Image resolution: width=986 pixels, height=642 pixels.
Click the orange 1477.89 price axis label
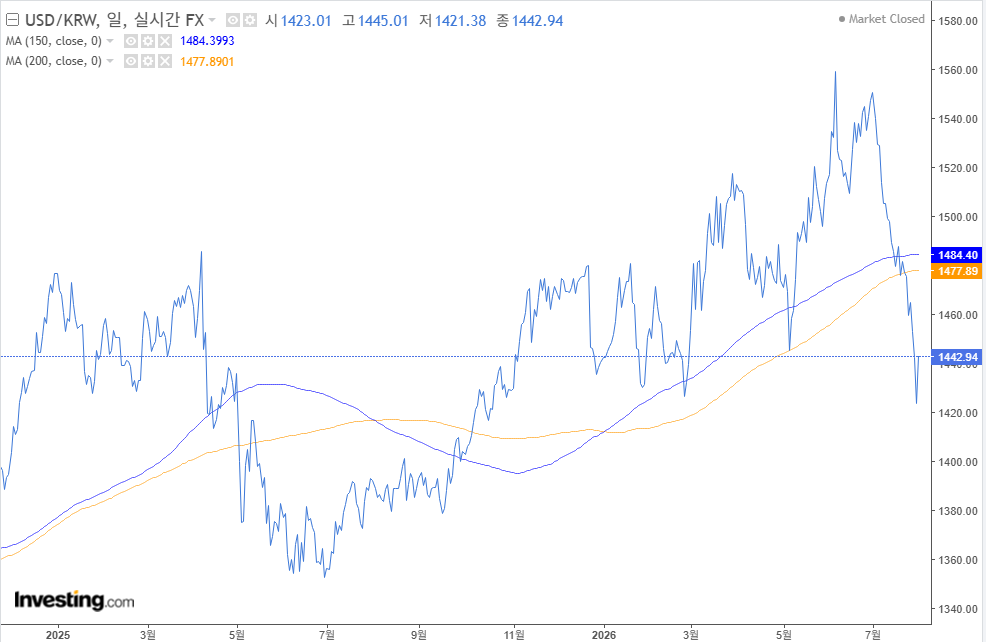(957, 271)
